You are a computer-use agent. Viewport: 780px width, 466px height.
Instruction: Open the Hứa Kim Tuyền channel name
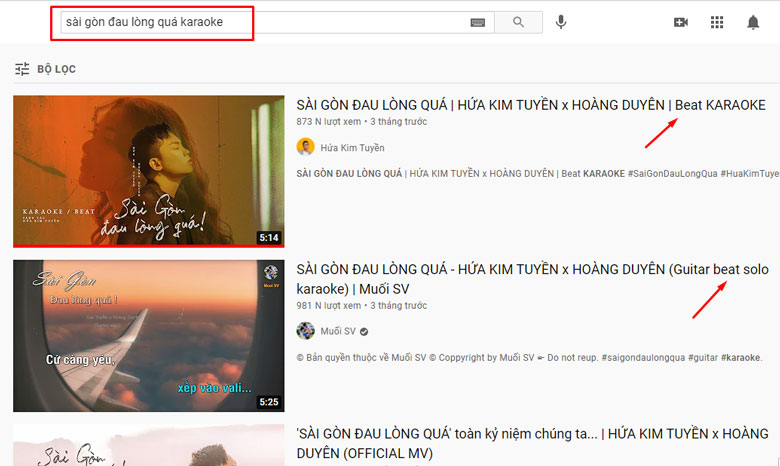[x=352, y=148]
